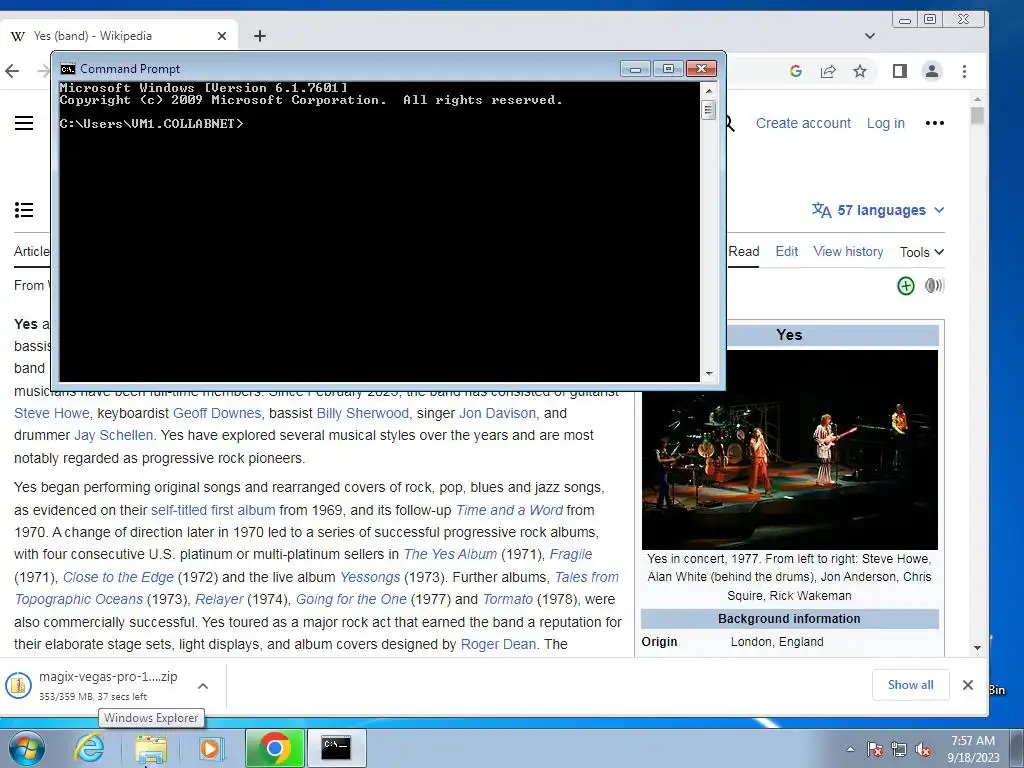
Task: Open Yes concert 1977 infobox photo
Action: [790, 450]
